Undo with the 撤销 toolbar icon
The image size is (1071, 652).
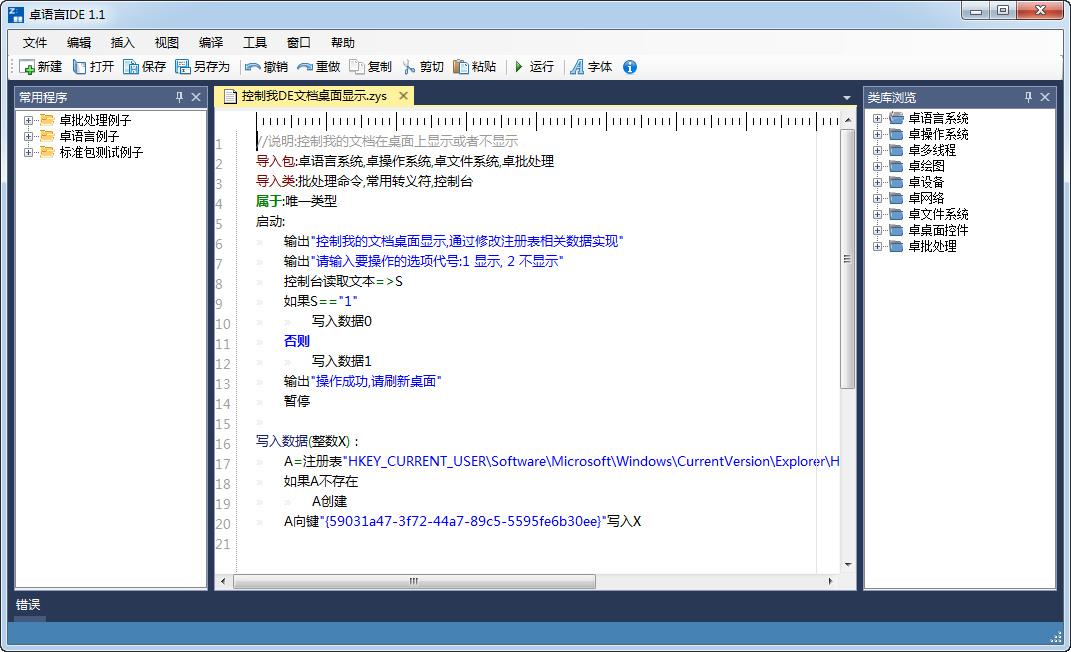pyautogui.click(x=253, y=67)
